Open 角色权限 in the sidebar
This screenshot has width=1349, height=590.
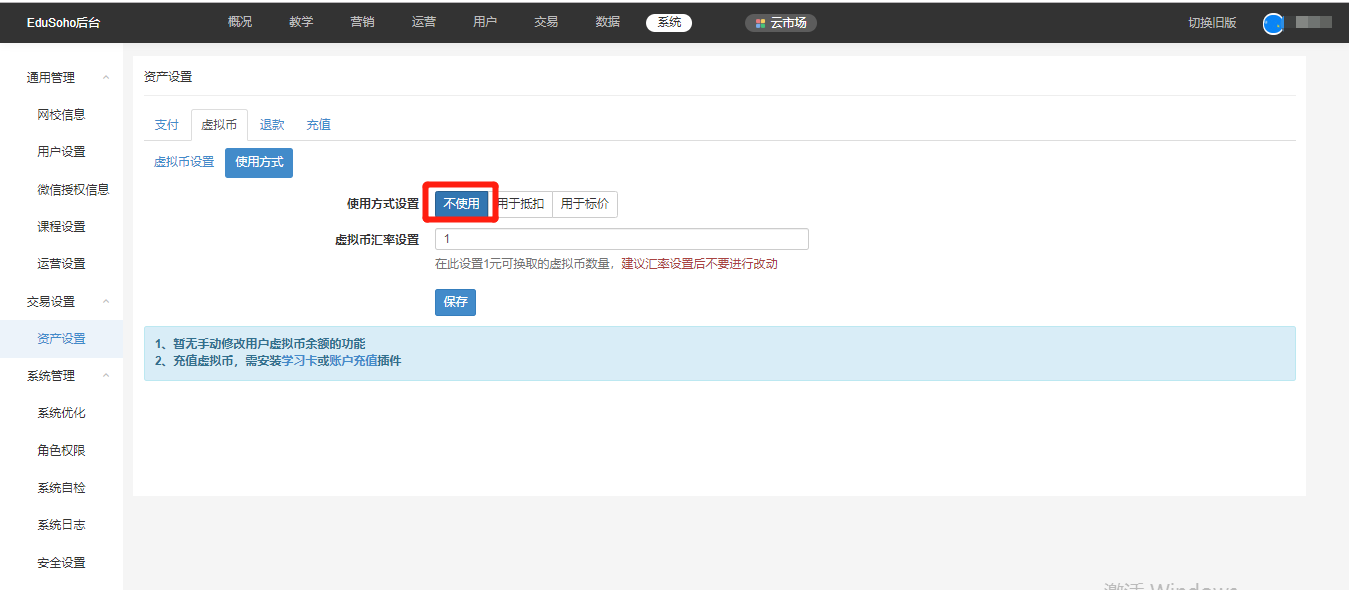pyautogui.click(x=61, y=451)
